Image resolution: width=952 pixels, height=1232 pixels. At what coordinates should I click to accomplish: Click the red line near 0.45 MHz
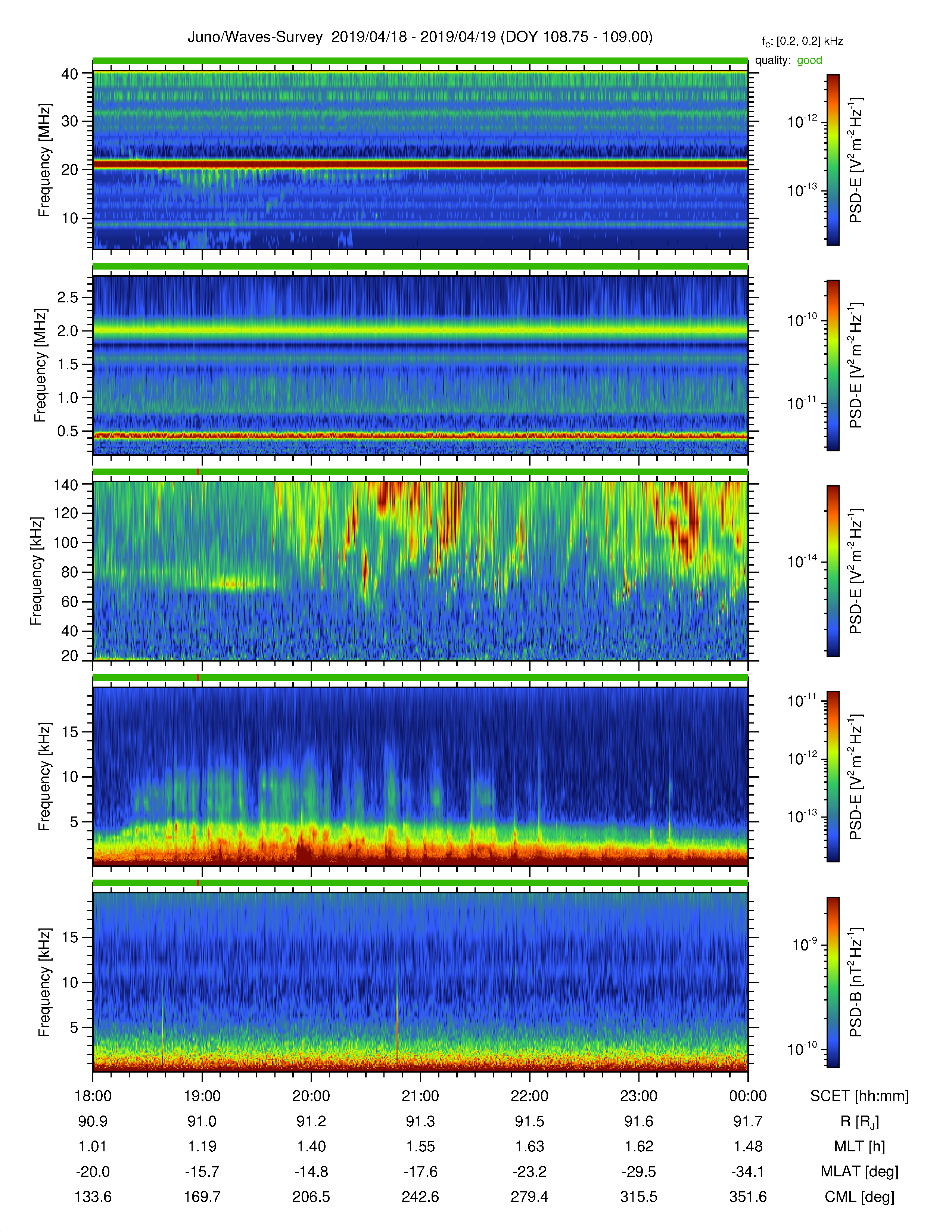point(420,435)
